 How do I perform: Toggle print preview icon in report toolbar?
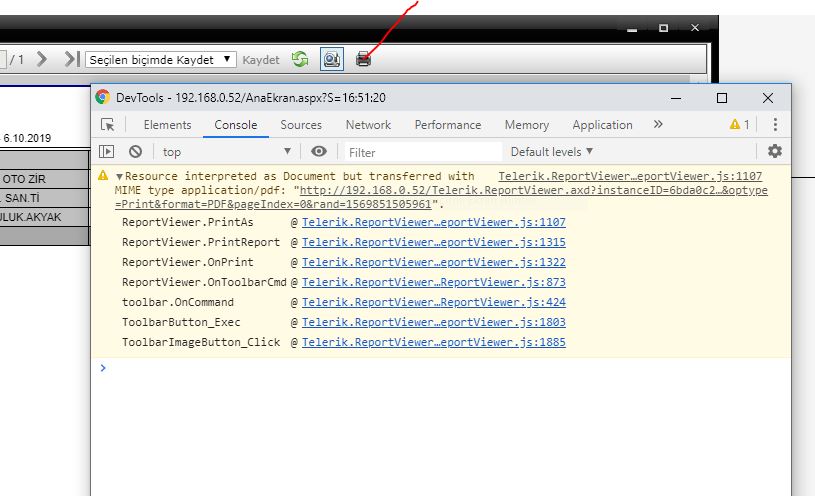332,59
